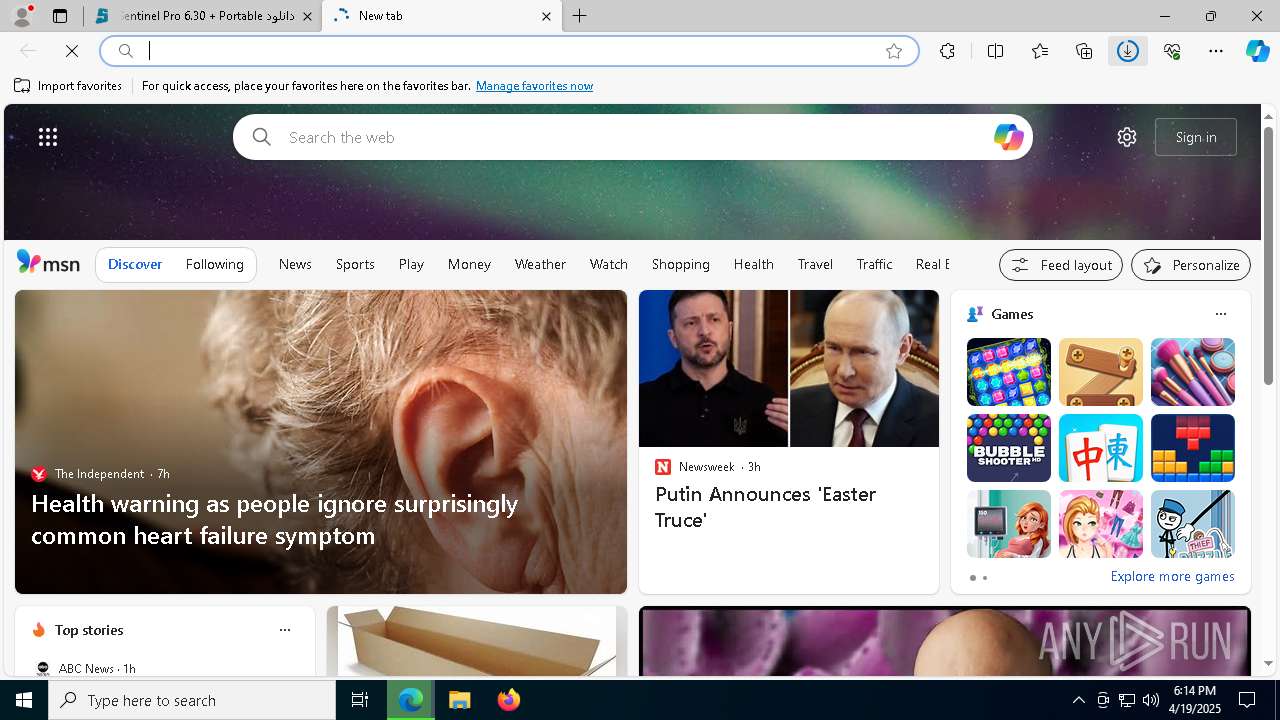Click the taskbar search box
1280x720 pixels.
point(192,700)
